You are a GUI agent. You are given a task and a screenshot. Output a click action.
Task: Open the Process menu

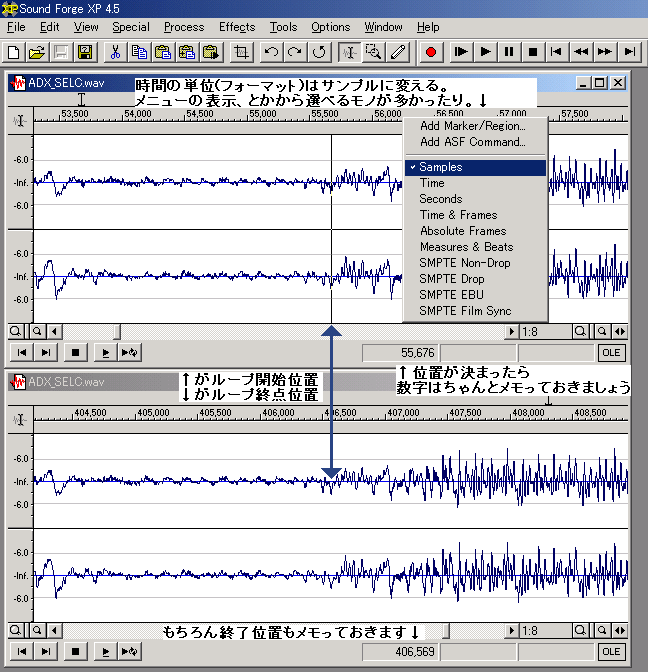(184, 27)
